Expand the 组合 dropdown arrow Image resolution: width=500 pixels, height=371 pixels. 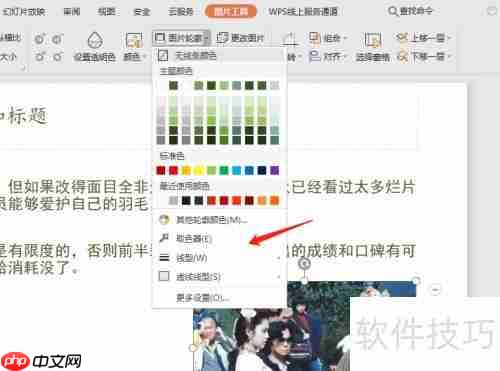click(x=345, y=38)
